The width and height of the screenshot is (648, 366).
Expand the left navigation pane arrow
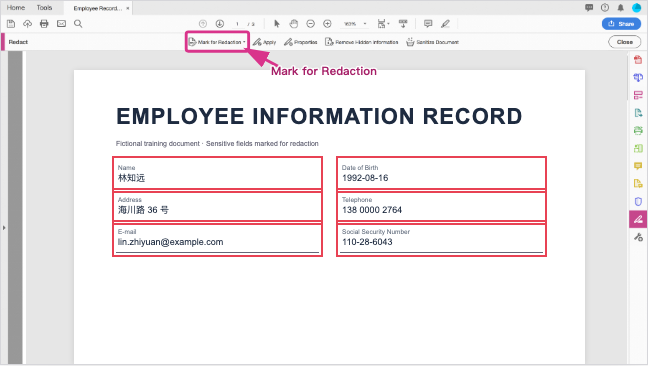4,228
